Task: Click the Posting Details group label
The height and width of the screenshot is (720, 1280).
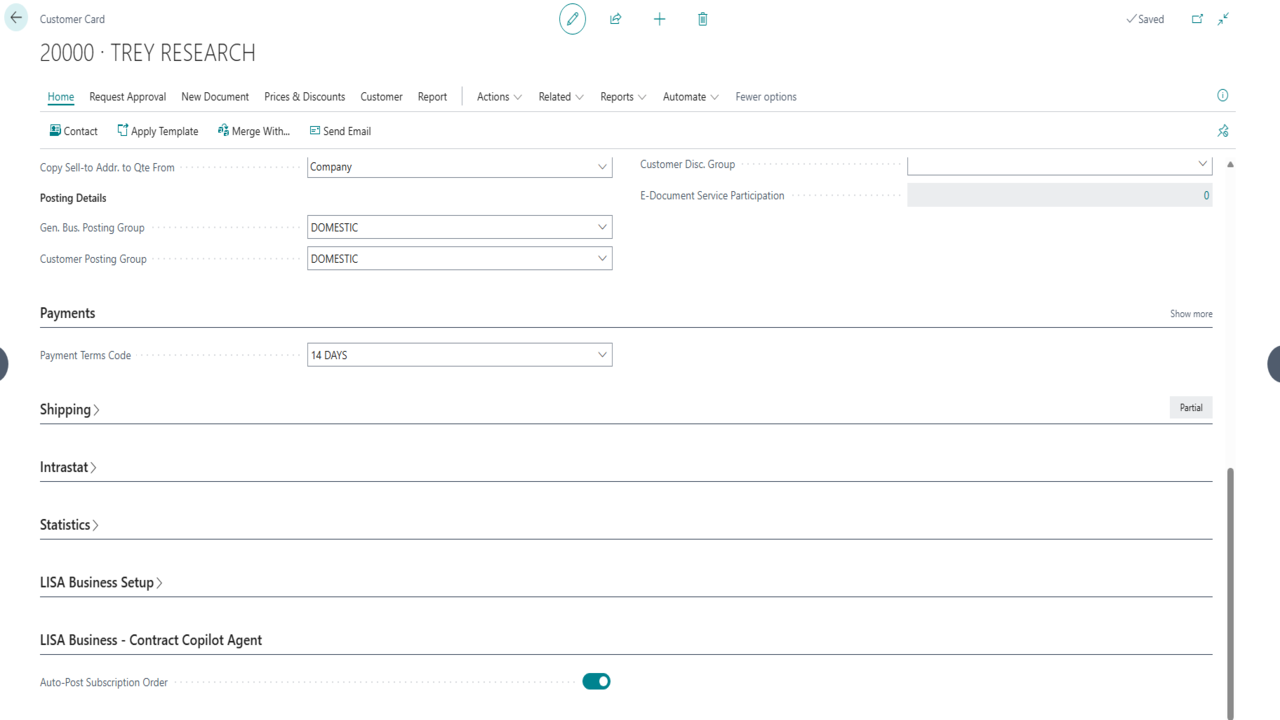Action: tap(73, 198)
